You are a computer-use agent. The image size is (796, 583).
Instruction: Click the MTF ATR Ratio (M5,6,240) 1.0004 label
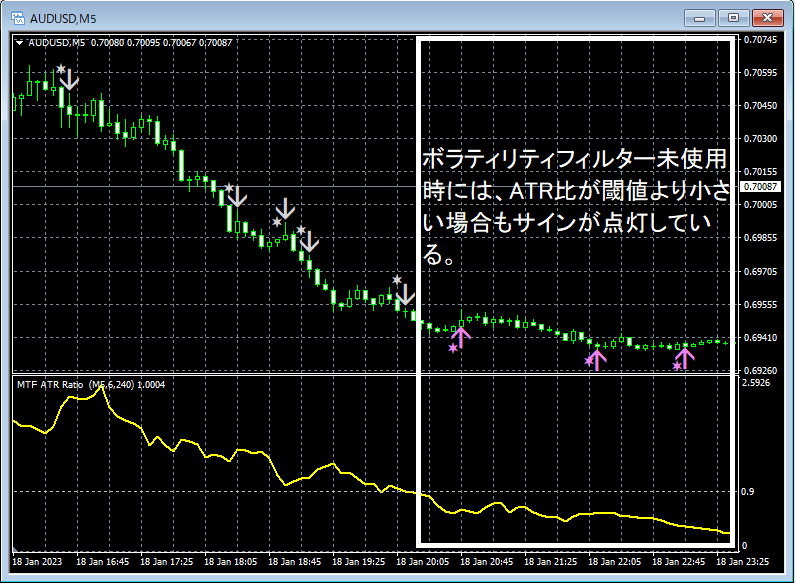click(x=91, y=384)
